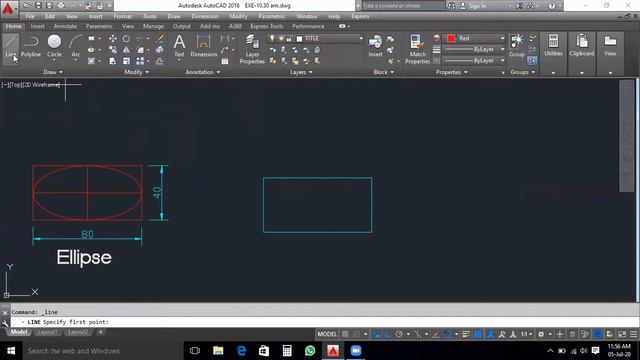640x360 pixels.
Task: Expand the Layers panel
Action: click(301, 72)
